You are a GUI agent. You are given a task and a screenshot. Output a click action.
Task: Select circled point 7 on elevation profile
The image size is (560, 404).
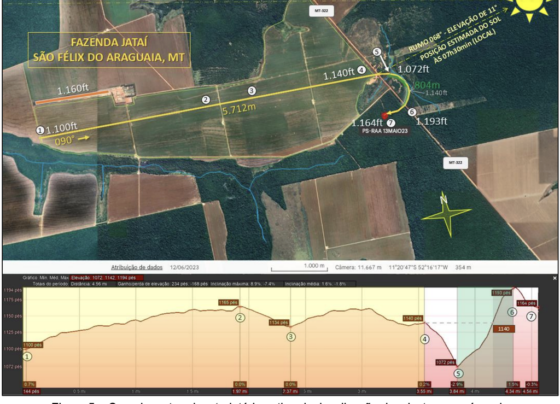point(531,316)
